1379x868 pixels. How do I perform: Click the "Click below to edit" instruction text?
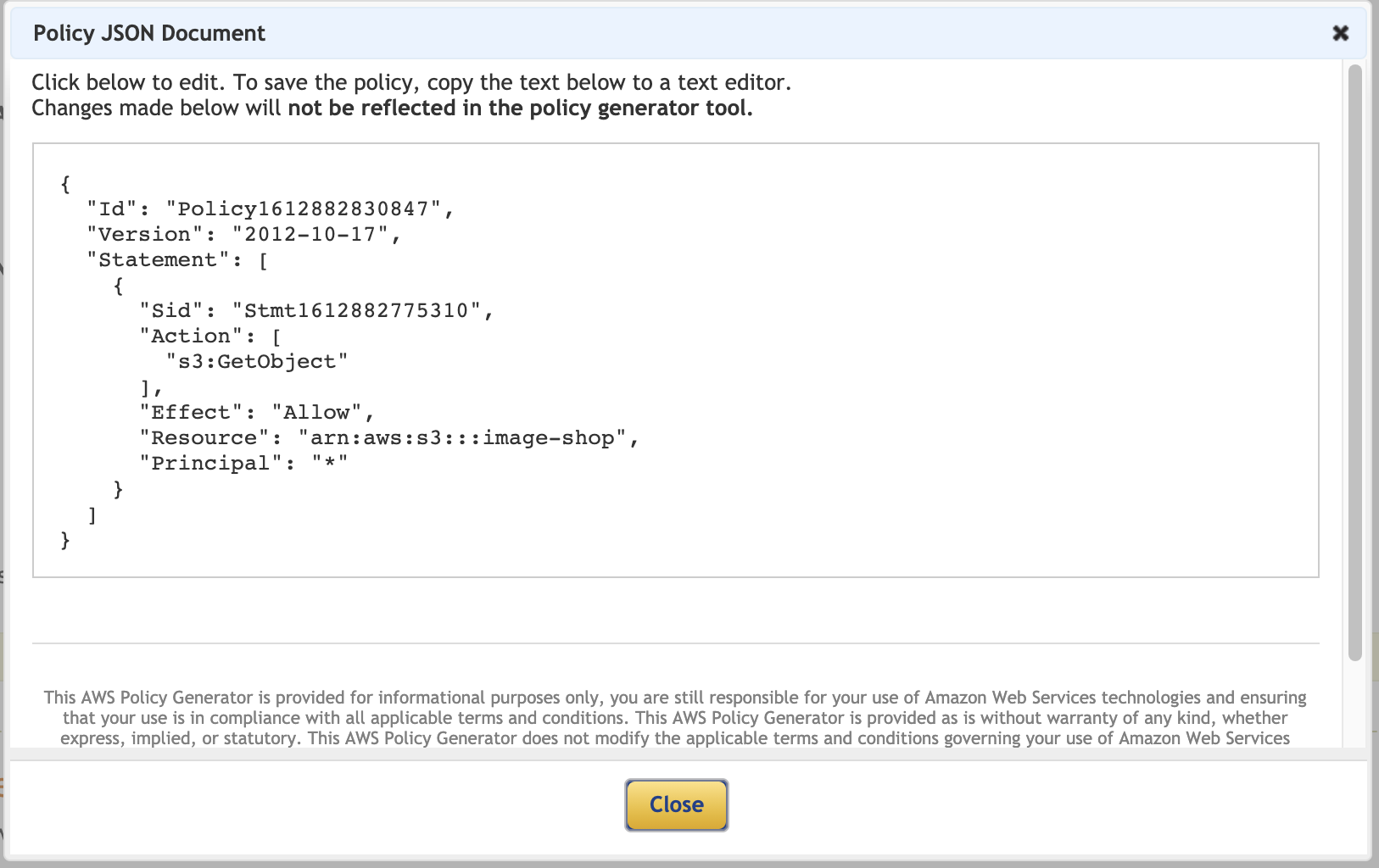pos(410,82)
